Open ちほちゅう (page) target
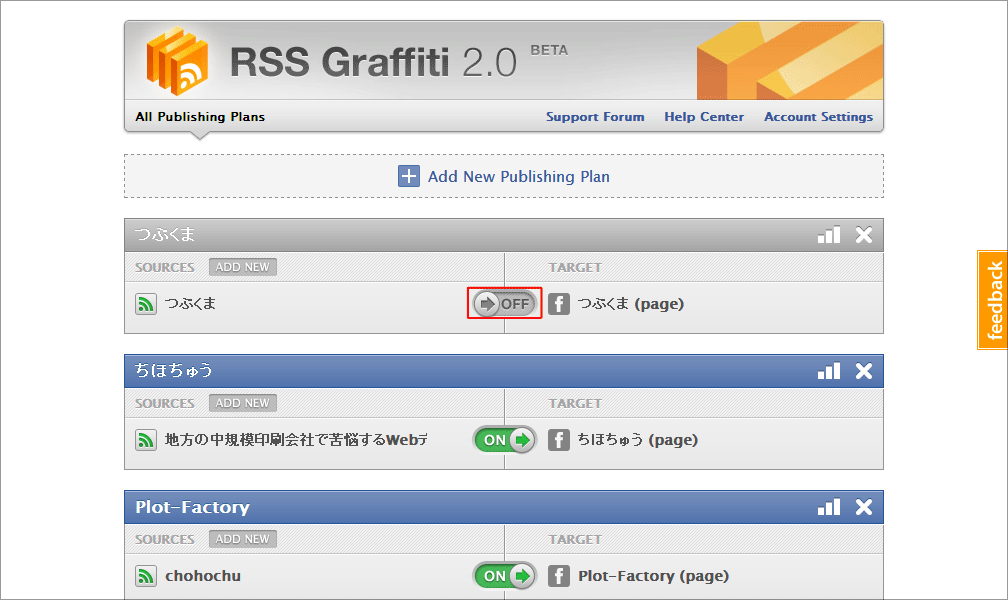The width and height of the screenshot is (1008, 600). [x=637, y=440]
